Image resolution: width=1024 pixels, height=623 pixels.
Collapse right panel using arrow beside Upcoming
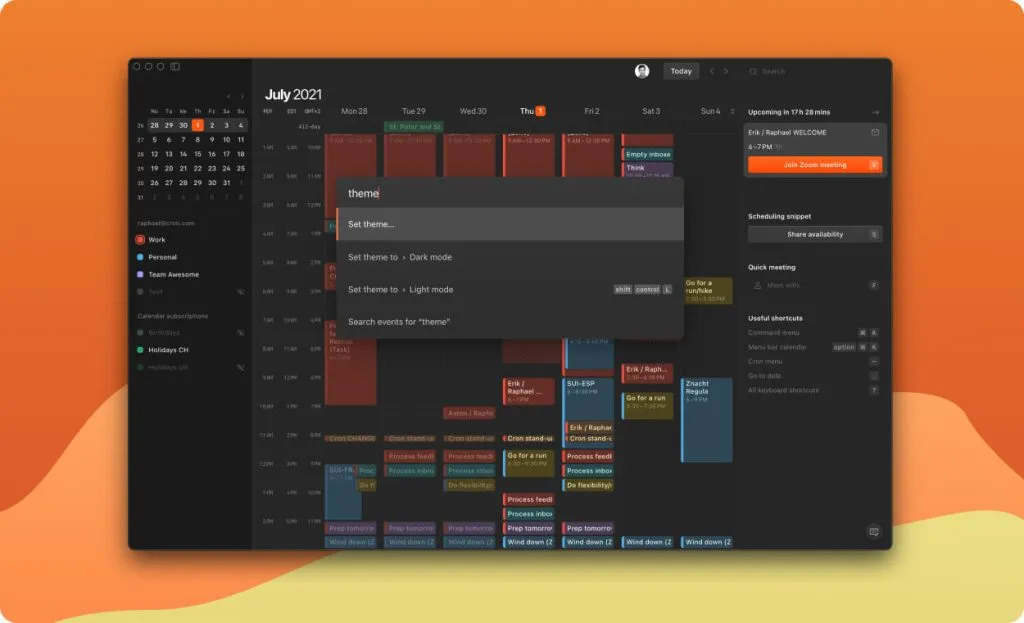click(x=875, y=112)
